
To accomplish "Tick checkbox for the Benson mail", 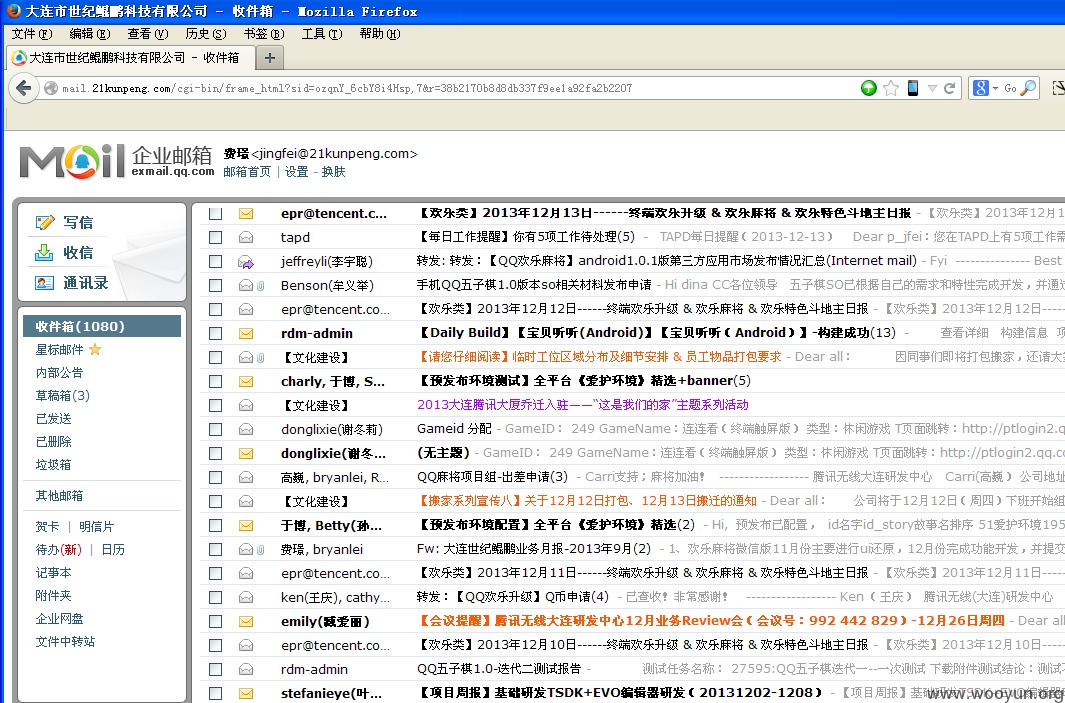I will tap(215, 285).
